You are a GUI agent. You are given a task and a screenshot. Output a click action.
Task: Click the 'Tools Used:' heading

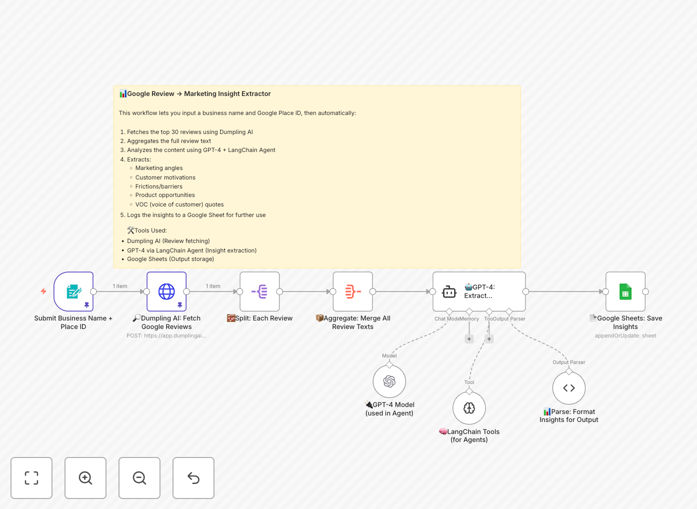click(147, 230)
